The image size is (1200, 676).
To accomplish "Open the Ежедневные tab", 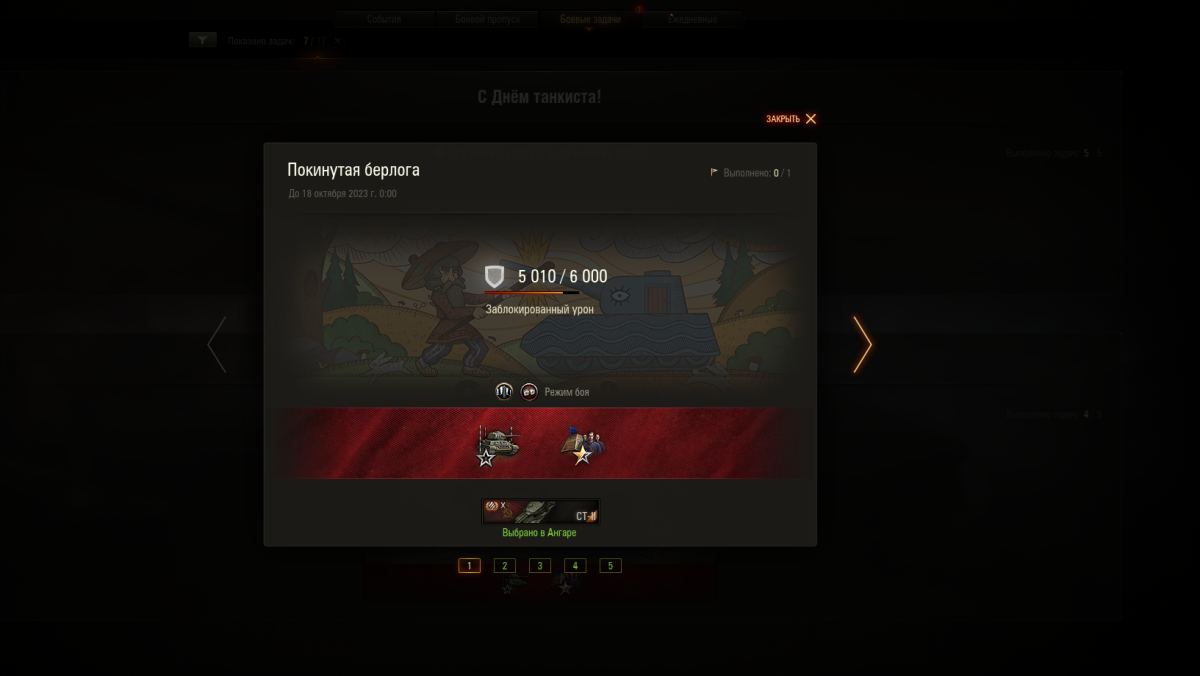I will tap(693, 19).
